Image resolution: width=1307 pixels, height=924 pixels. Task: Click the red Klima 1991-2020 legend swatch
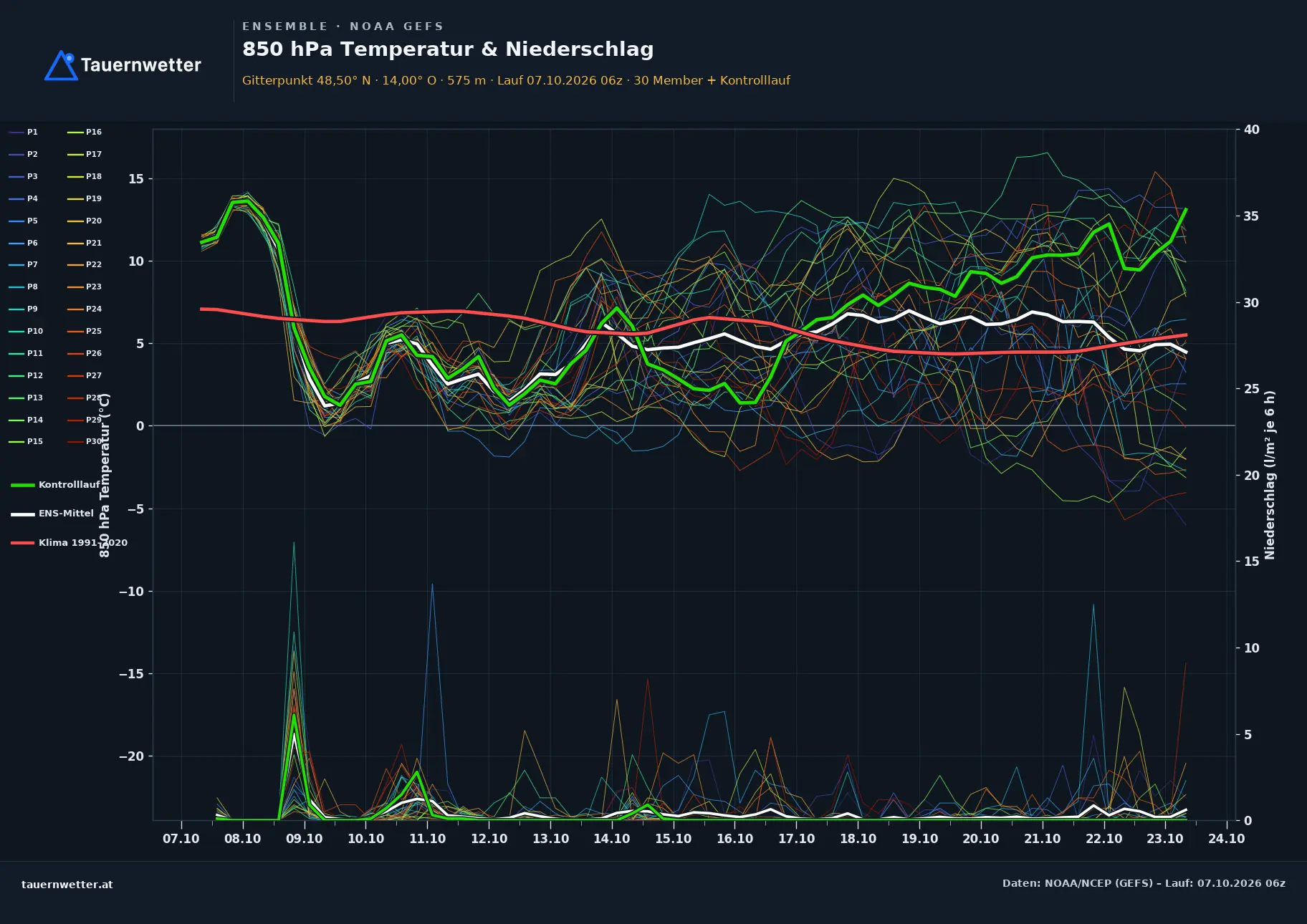pyautogui.click(x=23, y=543)
